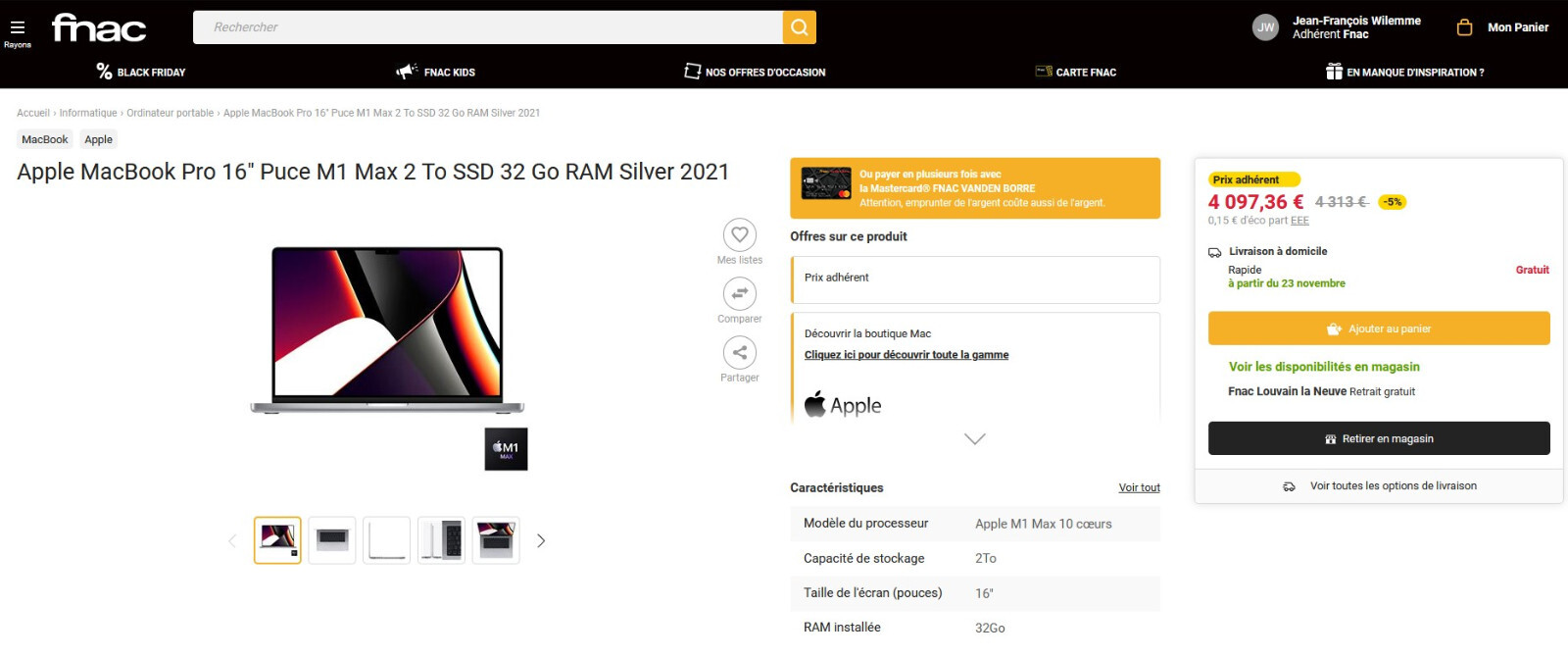Add product to Mes listes heart icon

coord(740,234)
